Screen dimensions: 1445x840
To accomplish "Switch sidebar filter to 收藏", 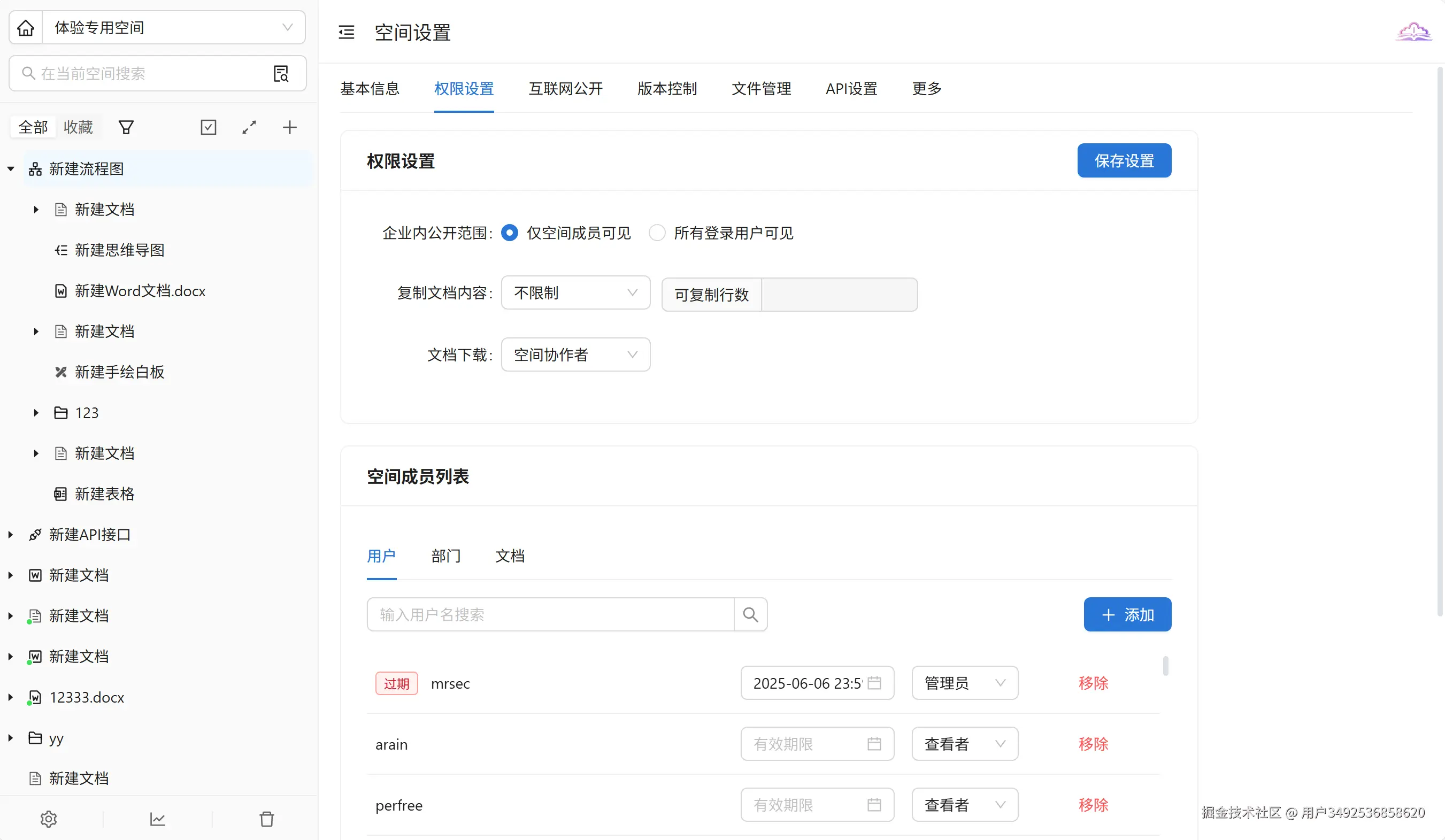I will tap(78, 127).
